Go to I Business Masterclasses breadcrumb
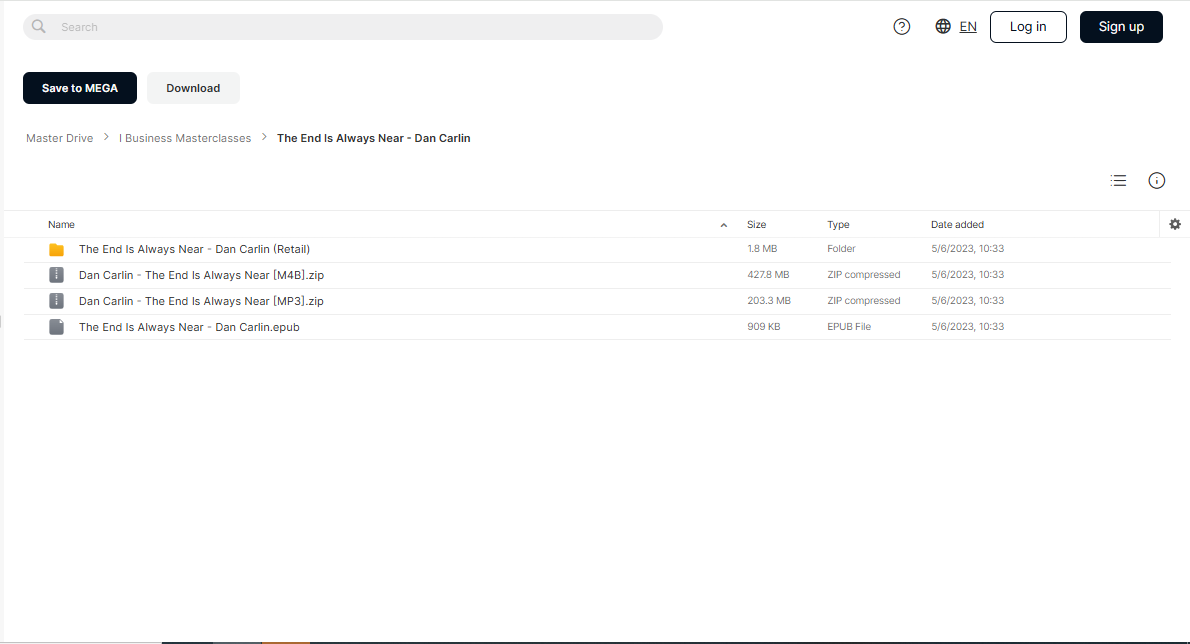The height and width of the screenshot is (644, 1190). click(x=184, y=138)
